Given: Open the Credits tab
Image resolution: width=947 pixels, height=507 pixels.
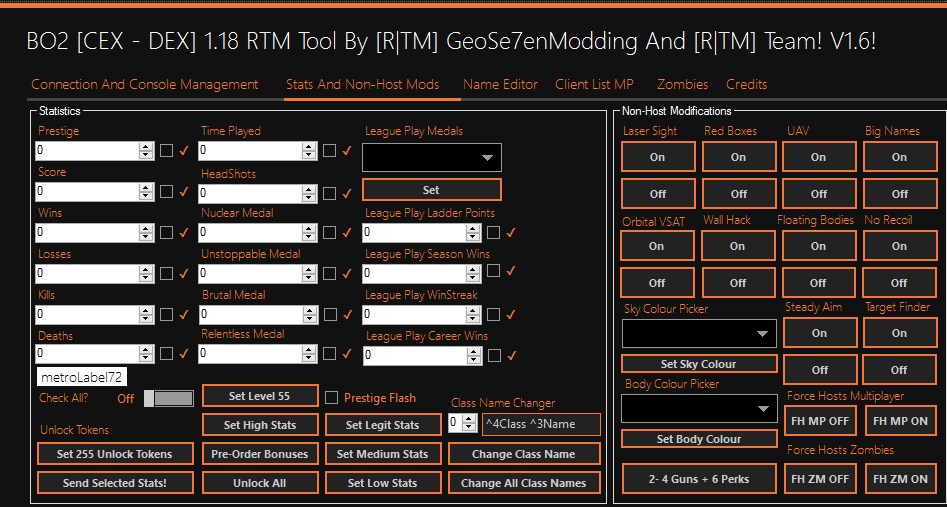Looking at the screenshot, I should (x=746, y=85).
